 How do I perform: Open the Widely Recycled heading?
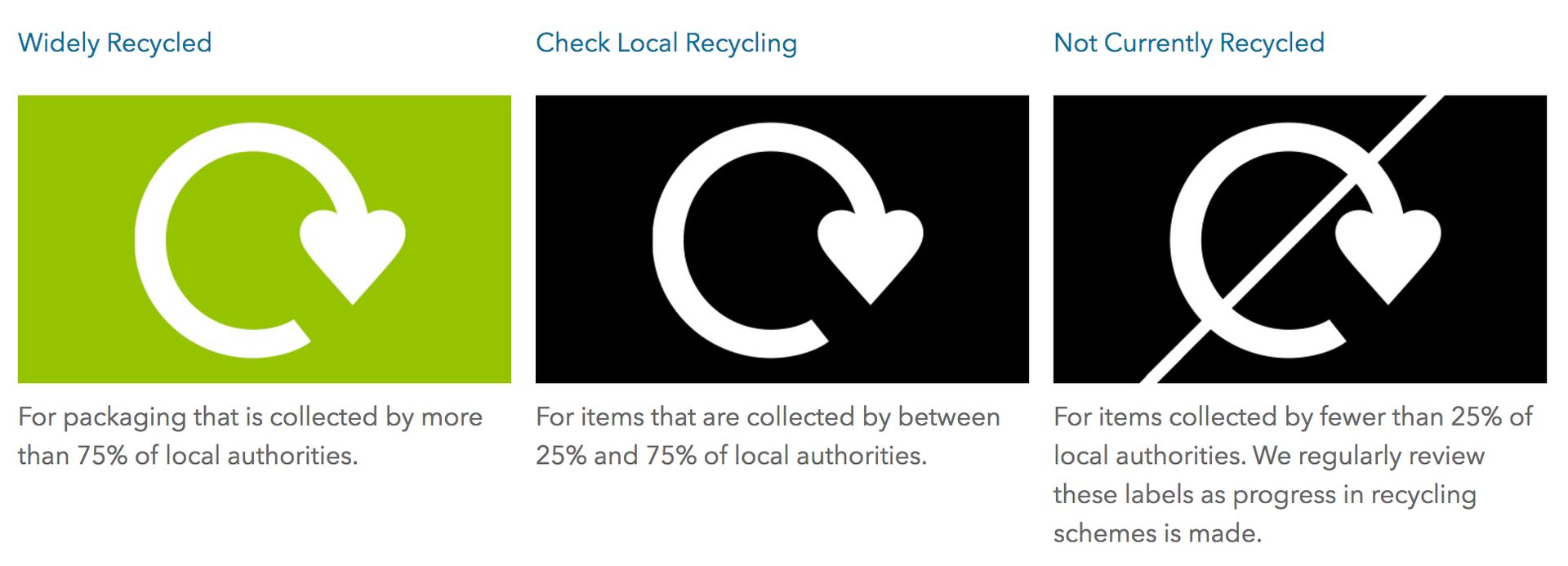pos(114,42)
